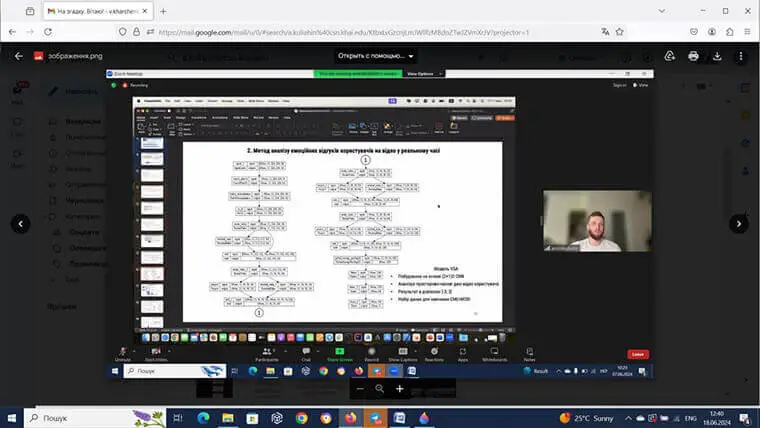This screenshot has width=760, height=428.
Task: Open the three-dot more options menu in viewer
Action: pos(741,56)
